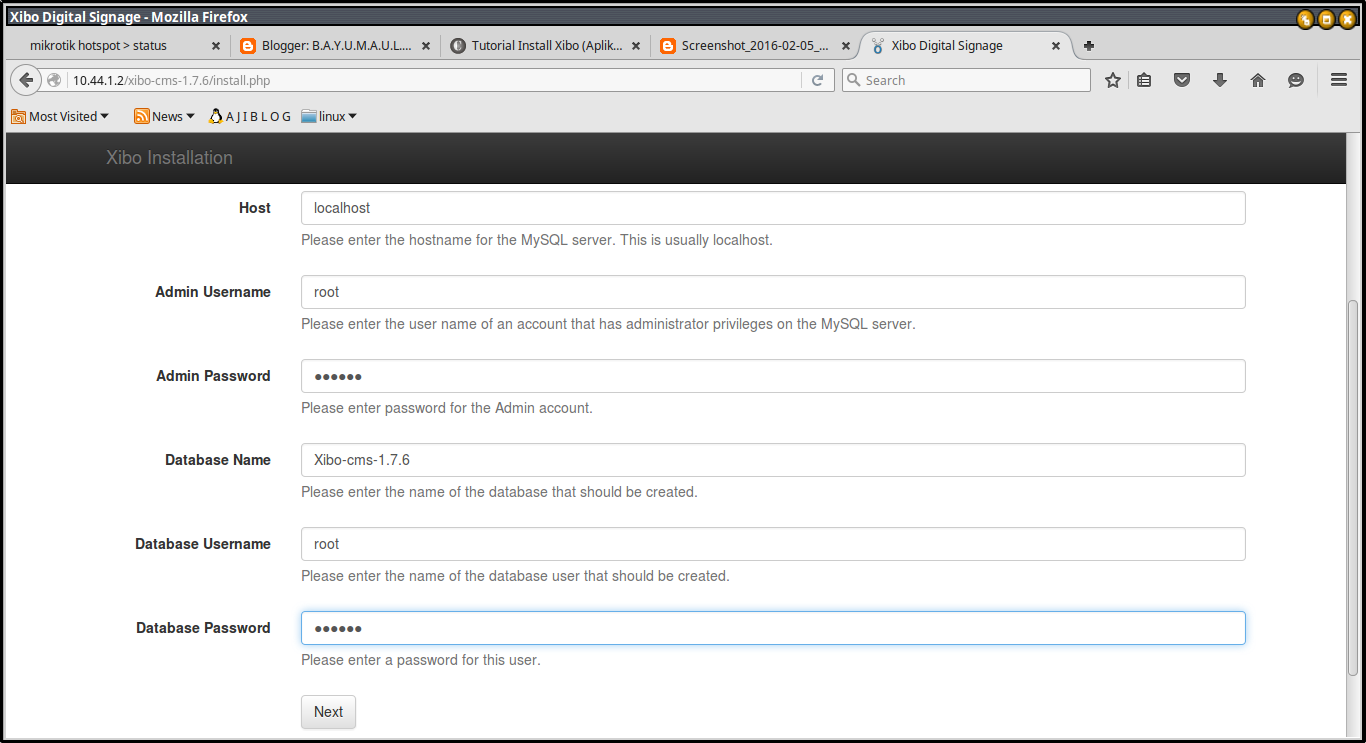Click the Next button
This screenshot has height=743, width=1366.
pos(328,712)
